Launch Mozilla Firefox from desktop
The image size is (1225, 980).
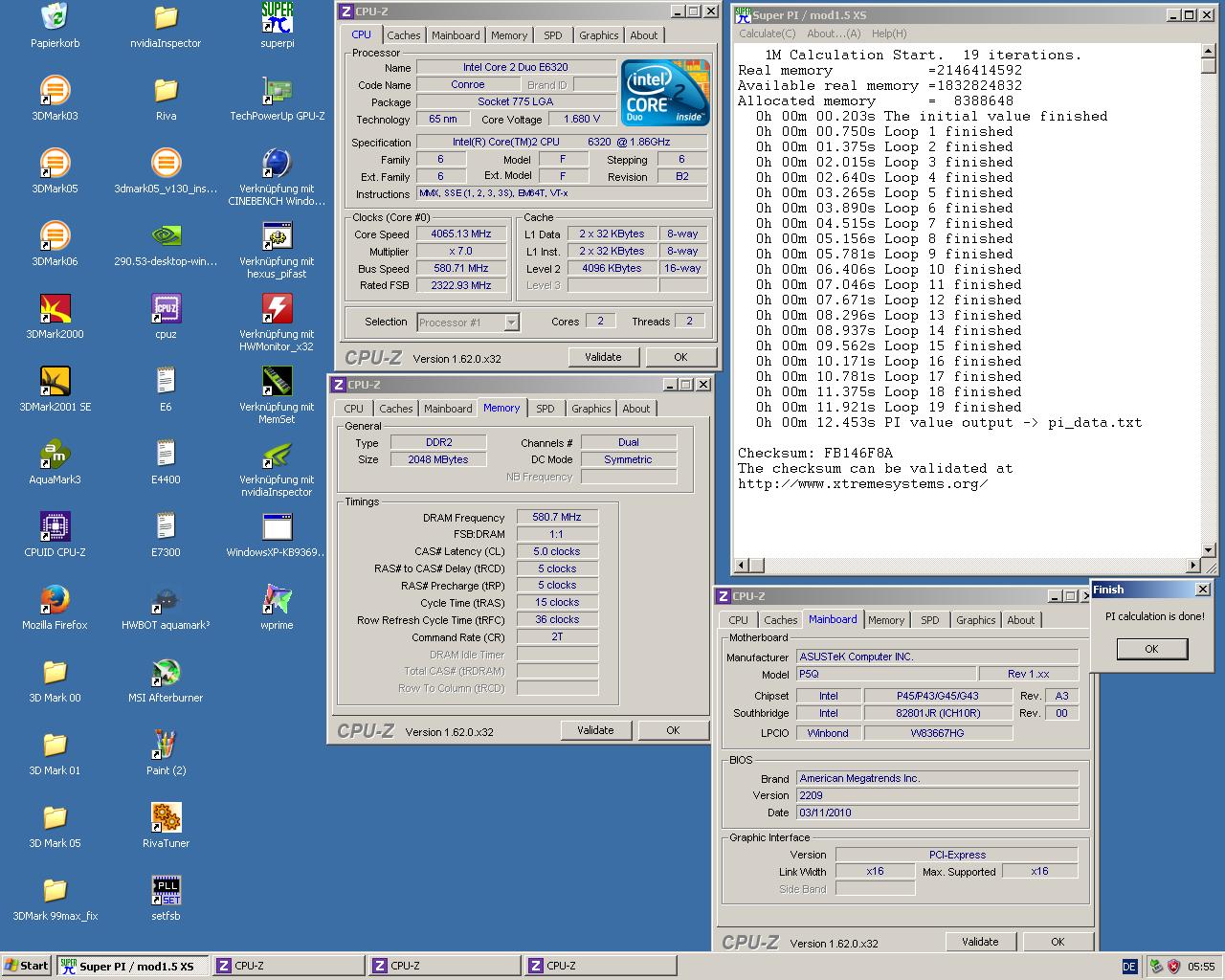pos(55,599)
